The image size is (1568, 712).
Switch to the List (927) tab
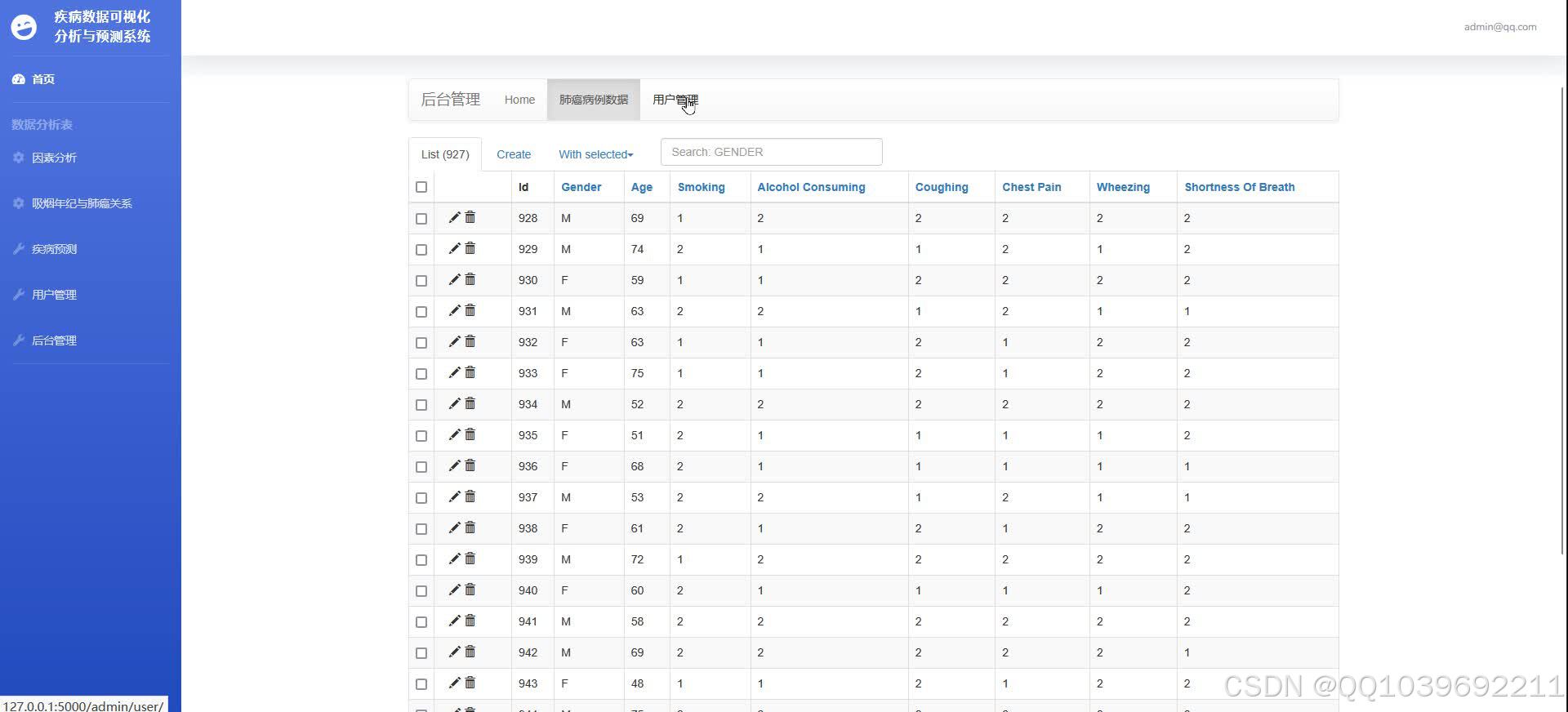click(445, 154)
